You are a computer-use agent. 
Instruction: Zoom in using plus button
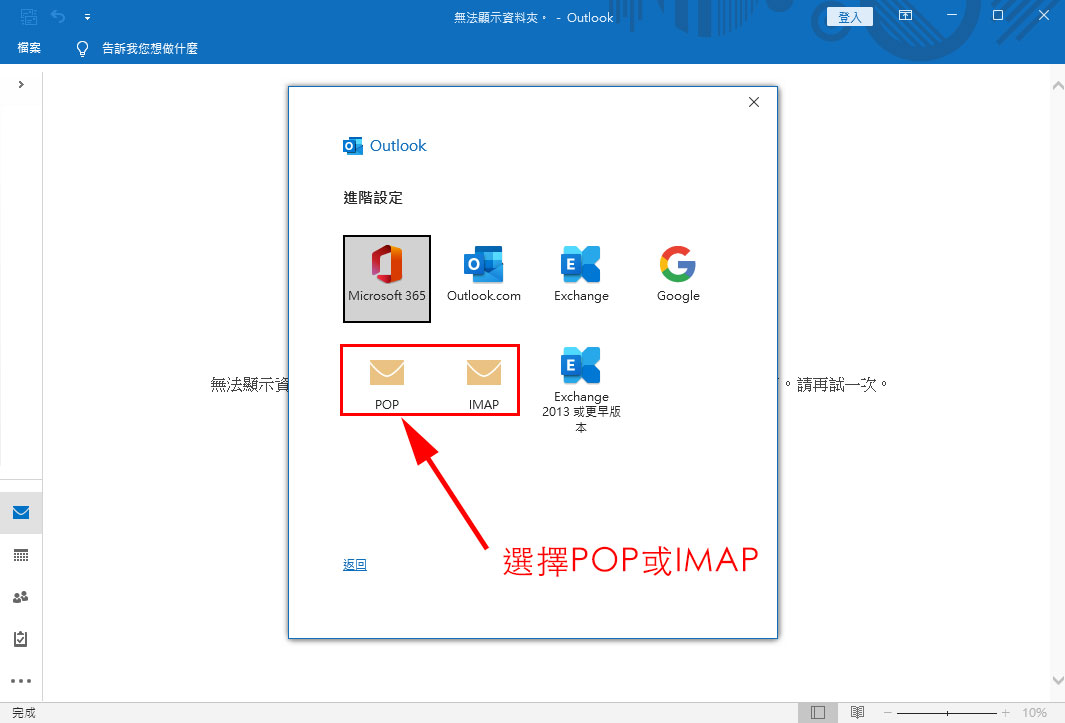1006,712
